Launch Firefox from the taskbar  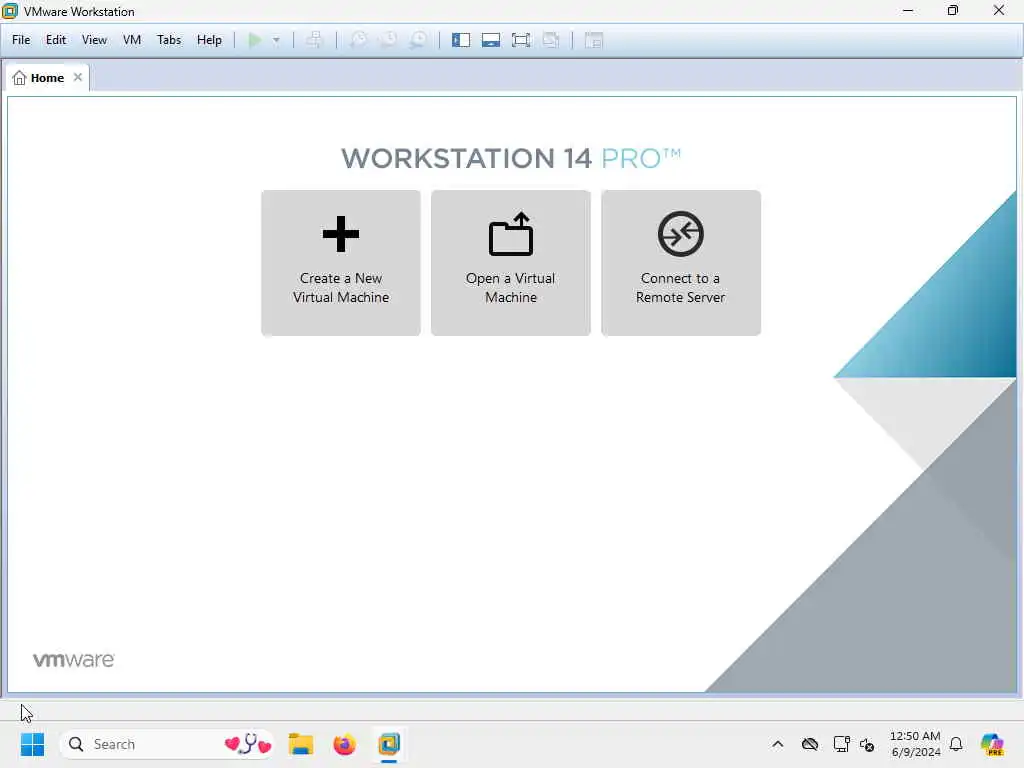344,744
